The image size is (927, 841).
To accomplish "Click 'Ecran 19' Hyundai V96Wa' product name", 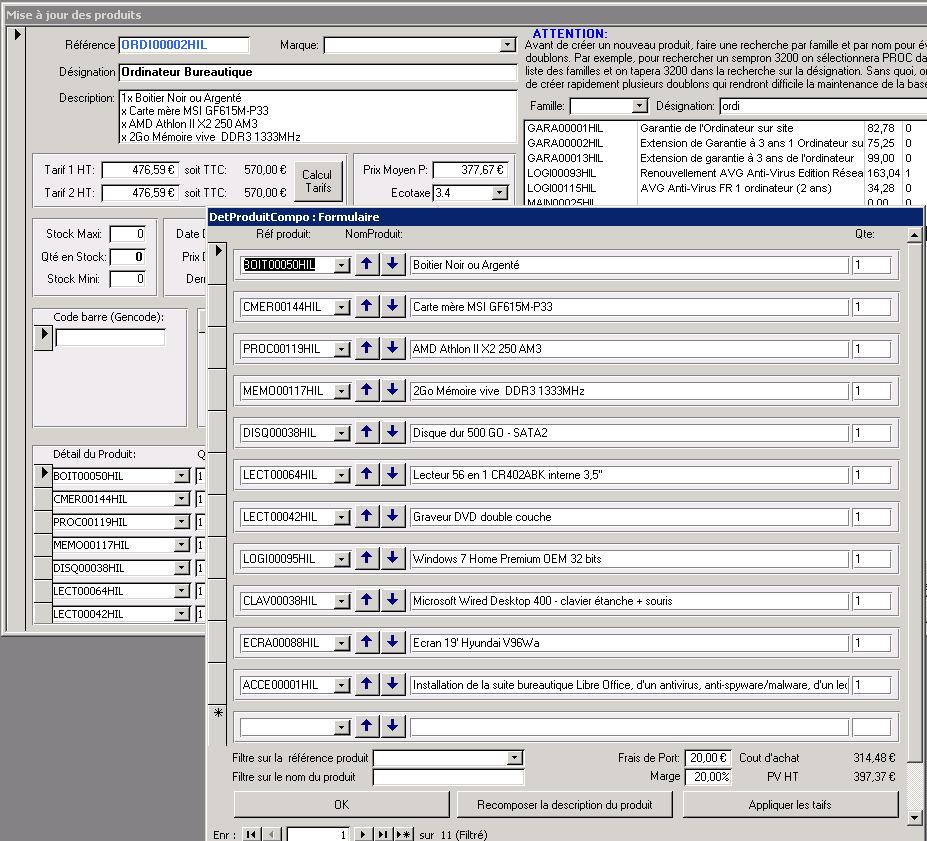I will pyautogui.click(x=476, y=642).
